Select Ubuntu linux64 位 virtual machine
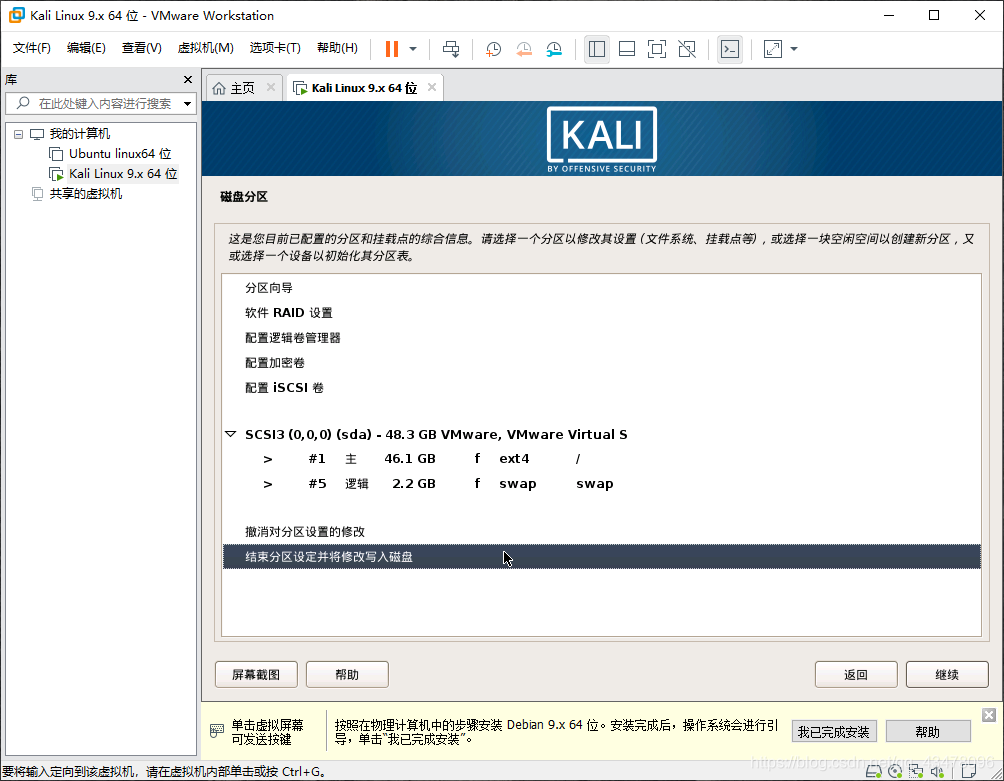1004x781 pixels. coord(120,154)
